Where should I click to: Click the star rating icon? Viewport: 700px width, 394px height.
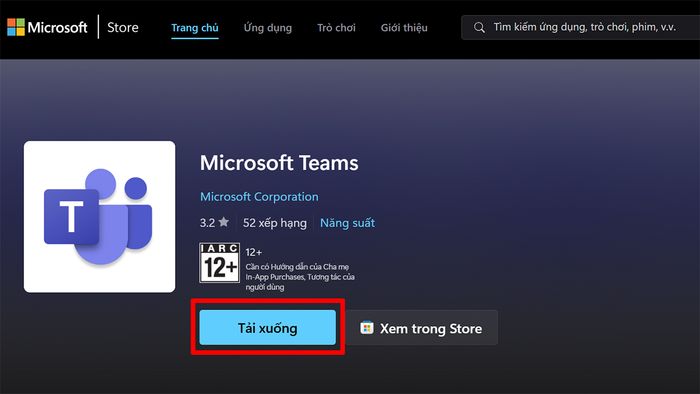click(224, 222)
